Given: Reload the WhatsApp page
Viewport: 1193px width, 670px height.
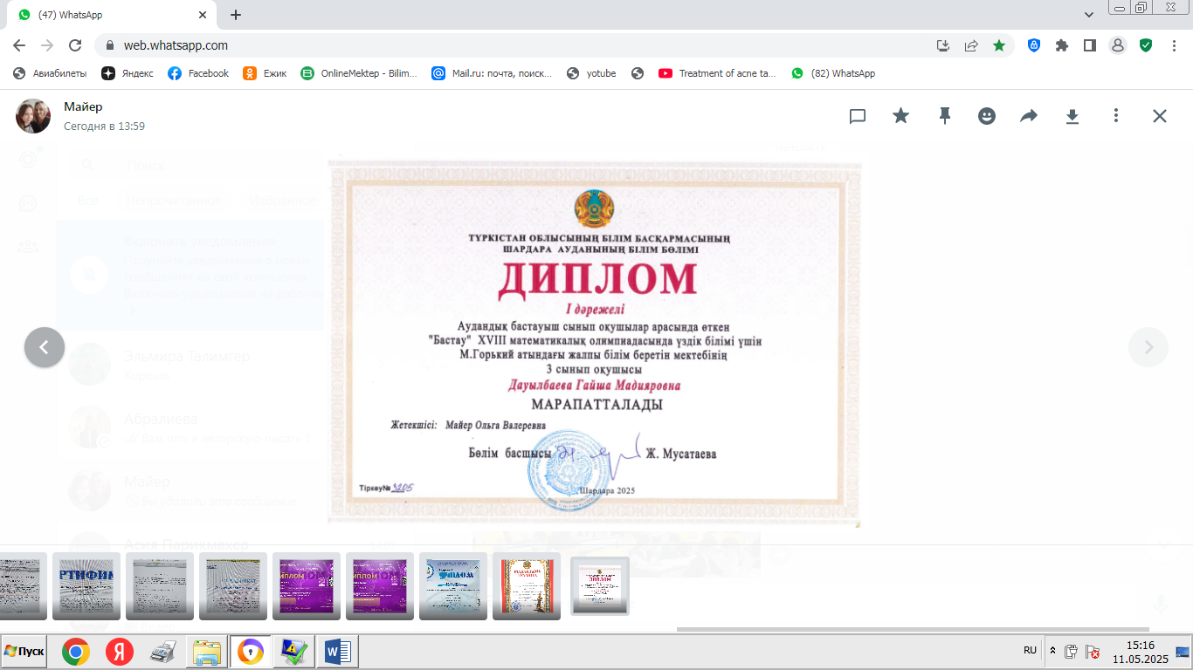Looking at the screenshot, I should (75, 46).
